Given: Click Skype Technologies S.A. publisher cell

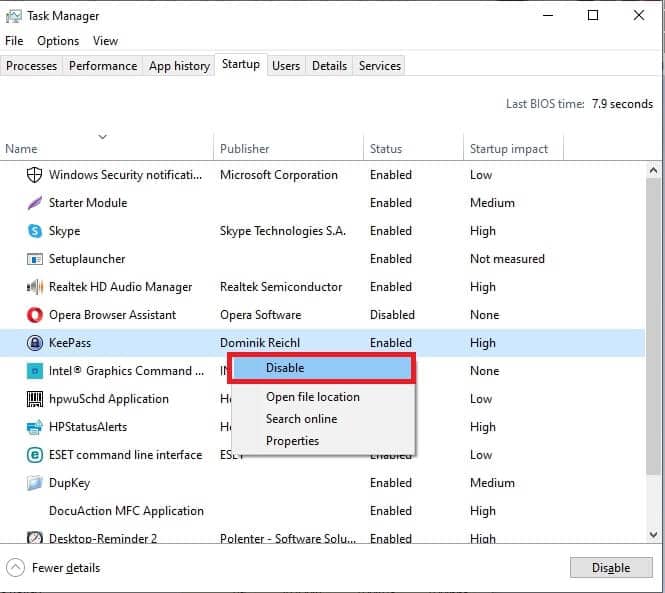Looking at the screenshot, I should pos(283,231).
